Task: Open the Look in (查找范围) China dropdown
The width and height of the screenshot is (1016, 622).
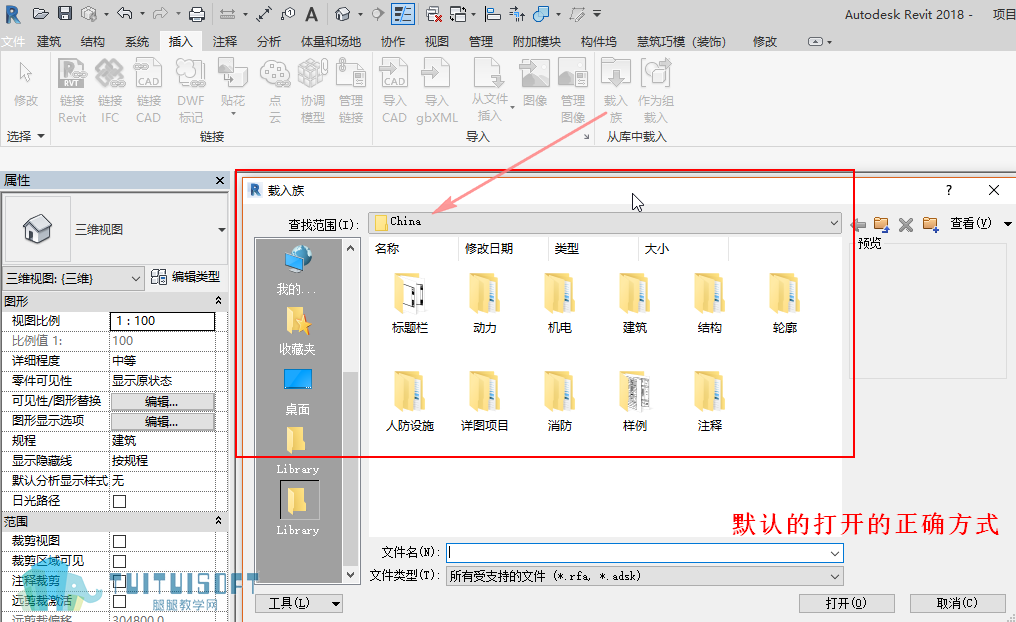Action: [605, 223]
